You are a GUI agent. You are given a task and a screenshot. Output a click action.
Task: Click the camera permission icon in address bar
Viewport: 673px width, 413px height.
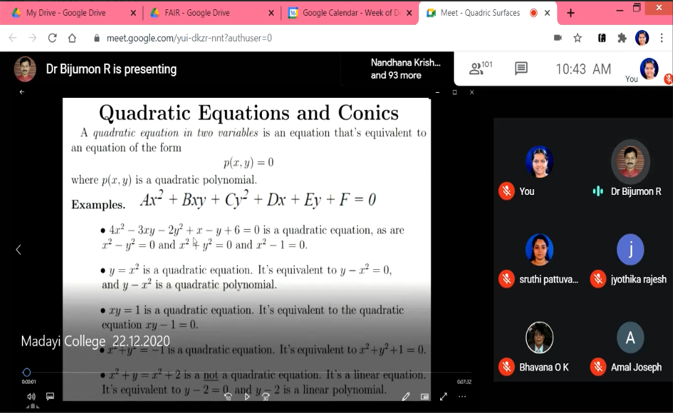[557, 38]
